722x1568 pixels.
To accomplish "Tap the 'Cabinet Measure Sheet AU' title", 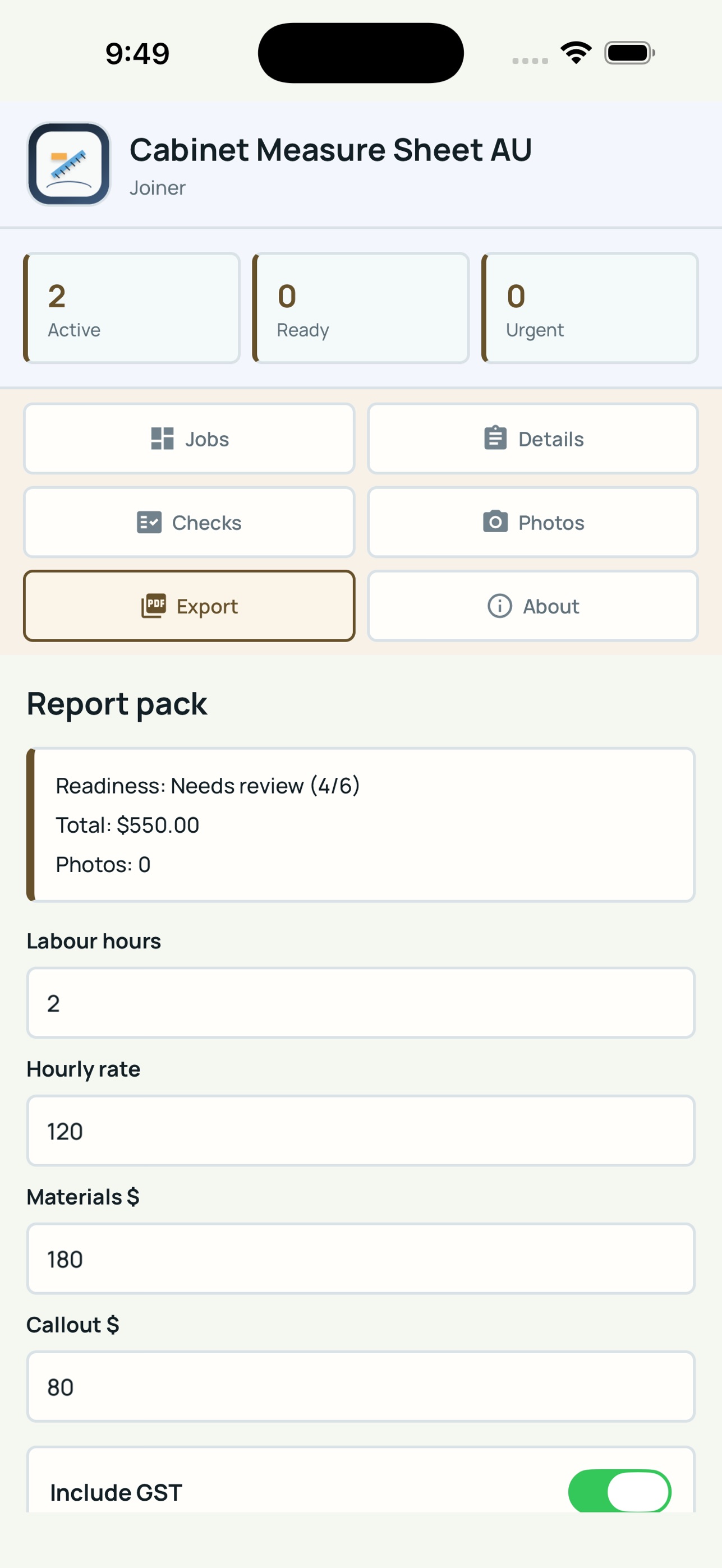I will click(330, 150).
